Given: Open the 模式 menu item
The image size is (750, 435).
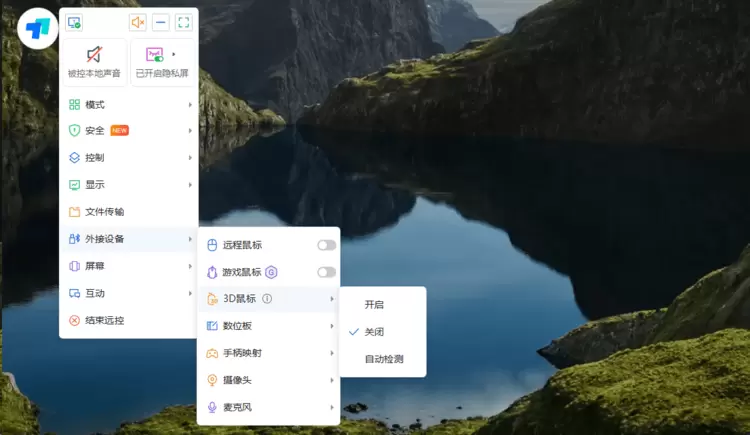Looking at the screenshot, I should pyautogui.click(x=128, y=105).
